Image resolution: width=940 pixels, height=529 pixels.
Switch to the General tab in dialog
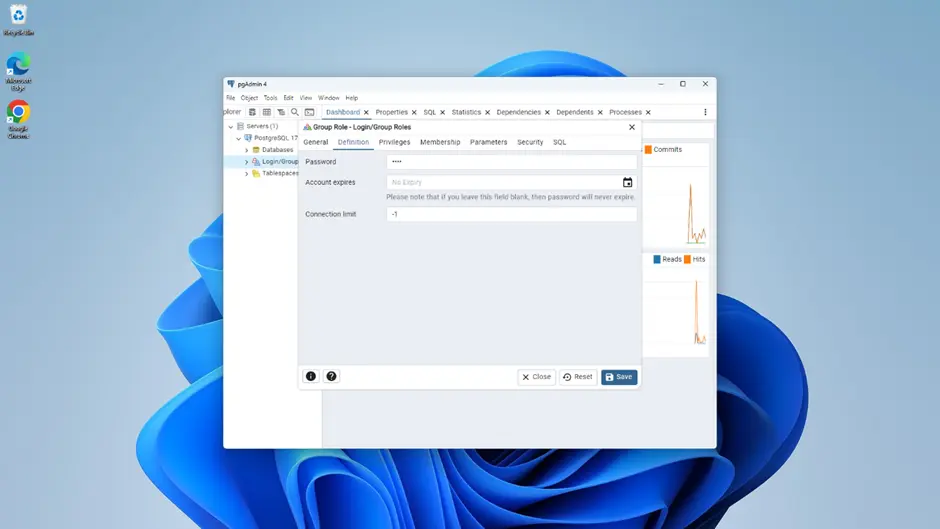[x=316, y=142]
